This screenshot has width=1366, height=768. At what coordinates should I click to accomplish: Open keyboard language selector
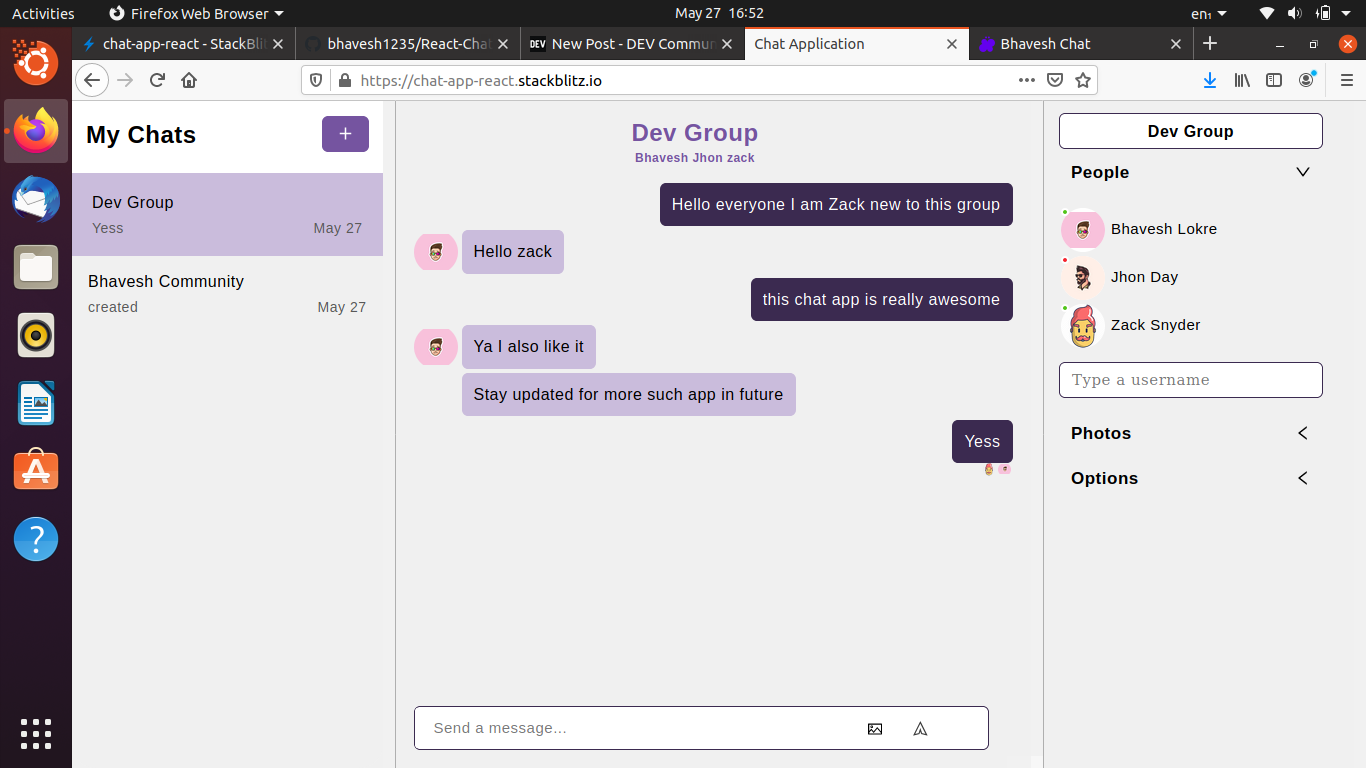point(1209,13)
